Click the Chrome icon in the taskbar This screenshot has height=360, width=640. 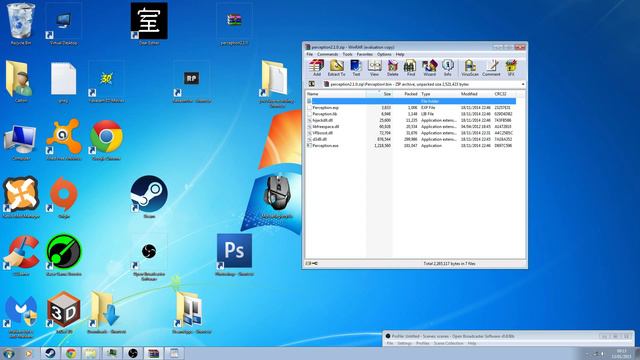[x=71, y=353]
